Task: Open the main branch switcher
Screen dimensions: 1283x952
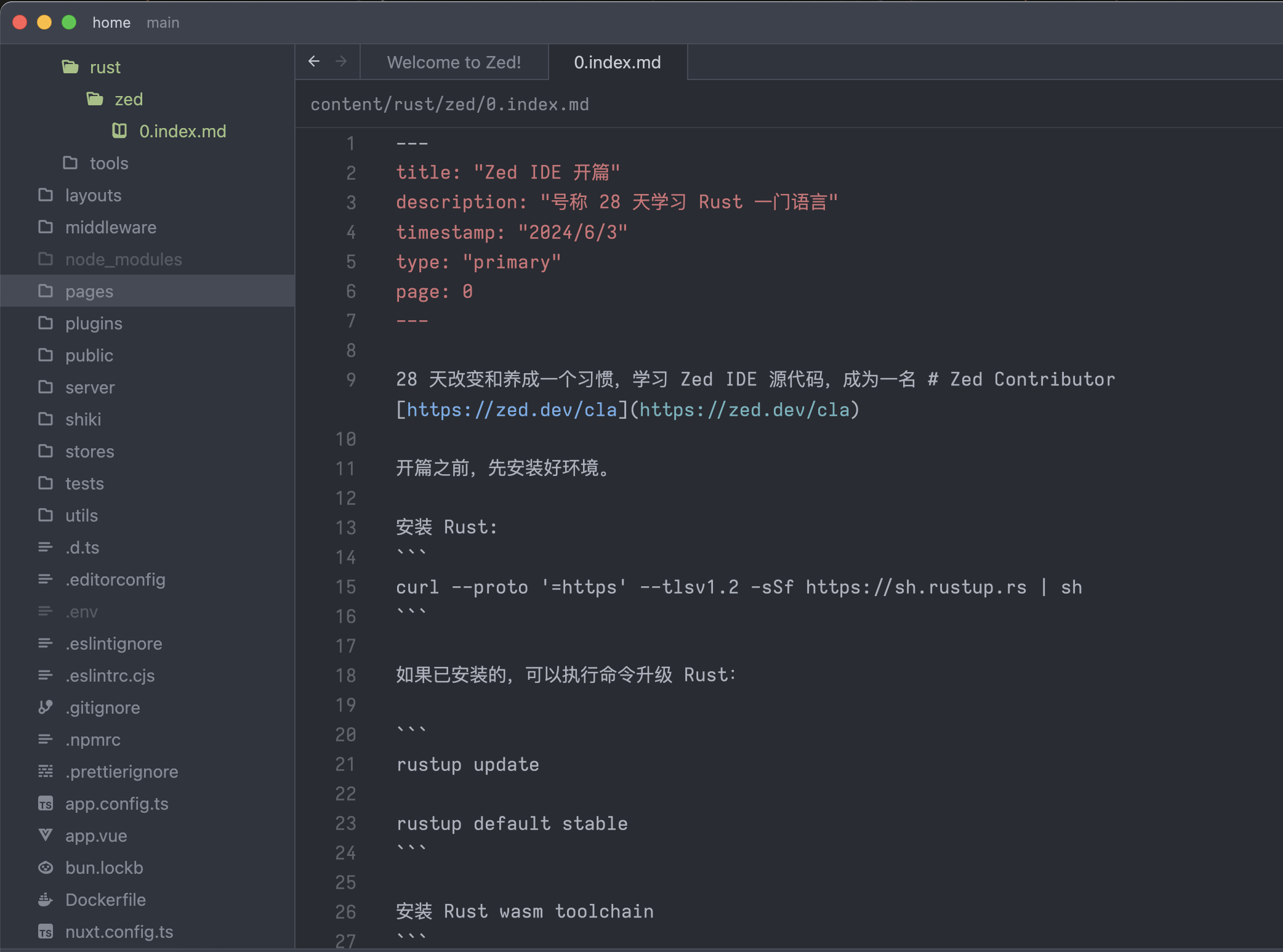Action: pyautogui.click(x=163, y=23)
